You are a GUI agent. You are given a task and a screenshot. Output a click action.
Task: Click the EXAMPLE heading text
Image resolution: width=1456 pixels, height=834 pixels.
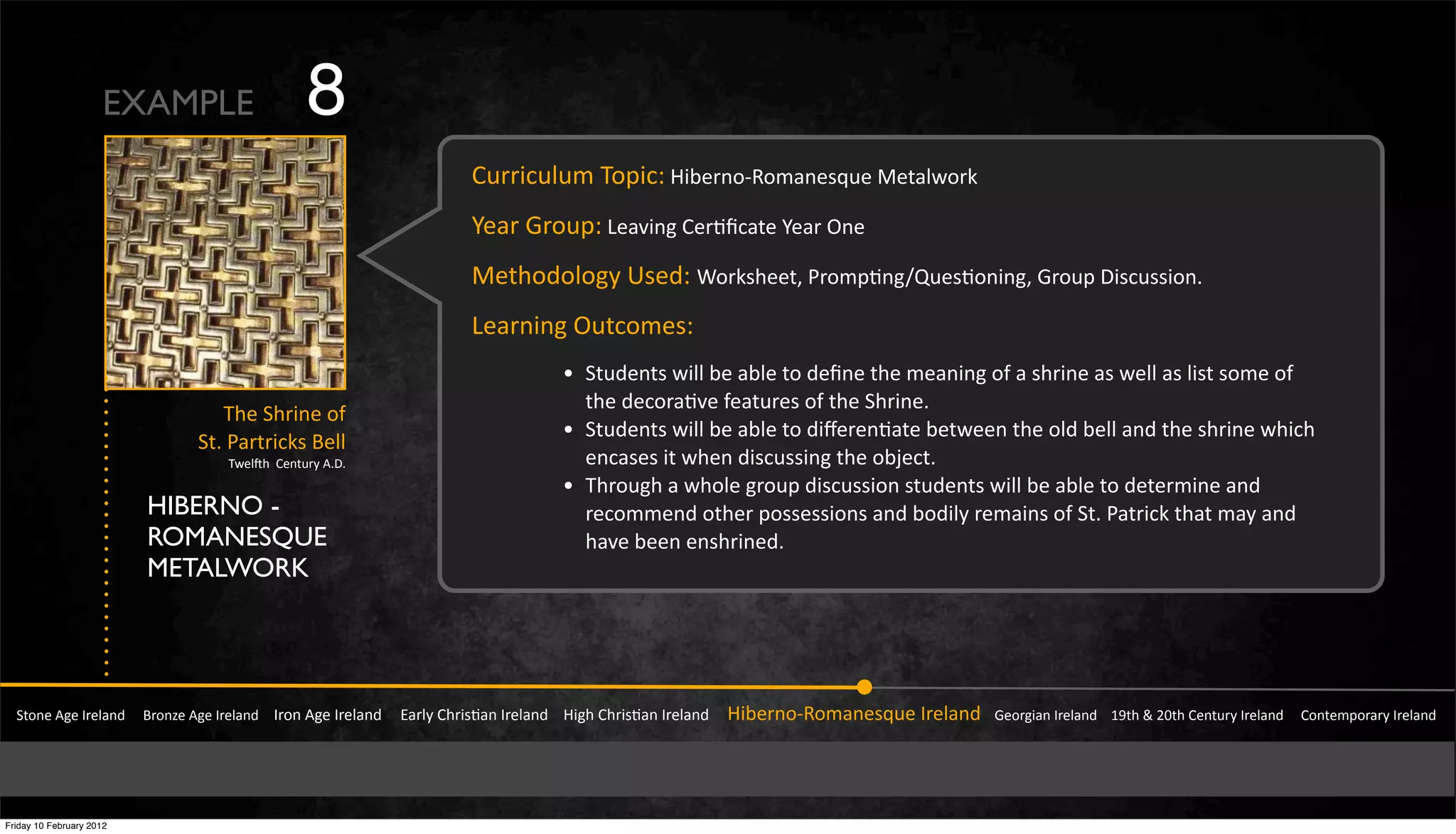178,103
